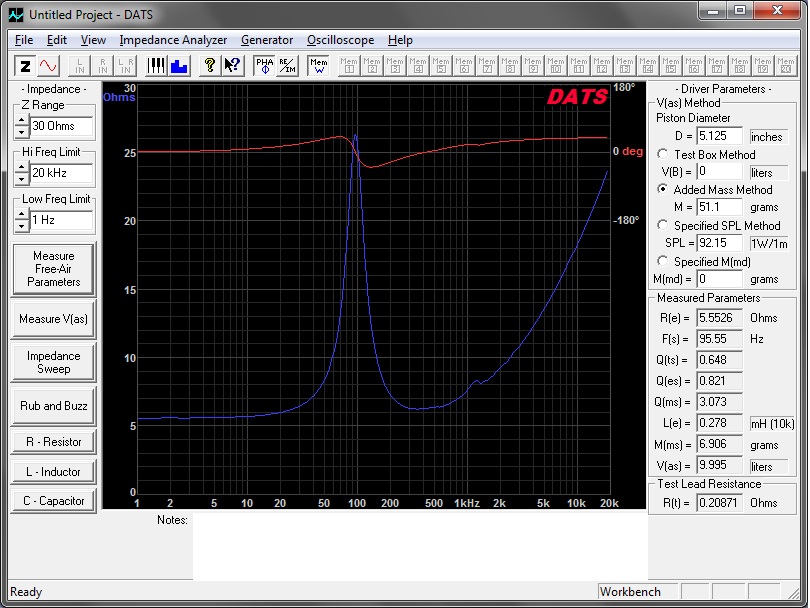Click the L - Inductor button
Image resolution: width=810 pixels, height=608 pixels.
click(53, 472)
